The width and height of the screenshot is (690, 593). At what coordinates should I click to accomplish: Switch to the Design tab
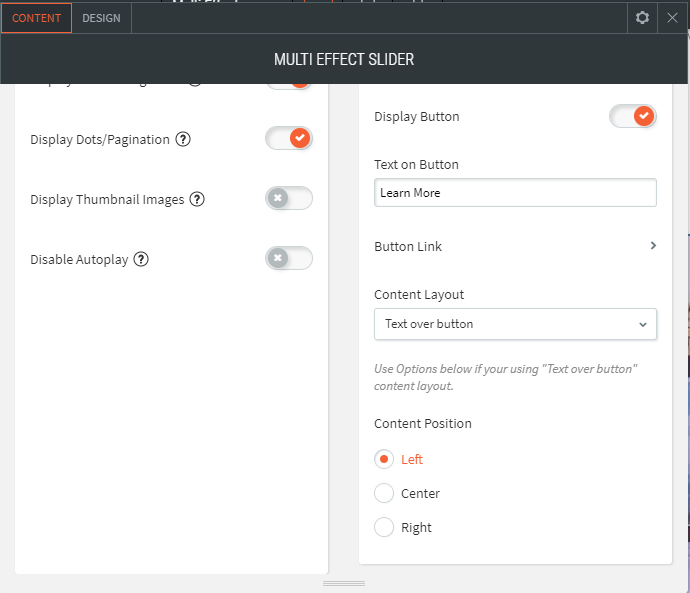coord(101,18)
